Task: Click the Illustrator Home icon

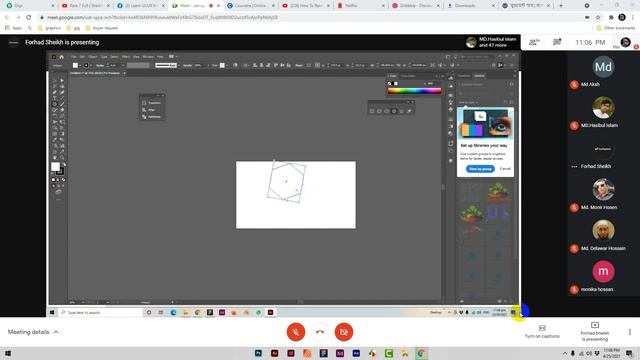Action: [62, 57]
